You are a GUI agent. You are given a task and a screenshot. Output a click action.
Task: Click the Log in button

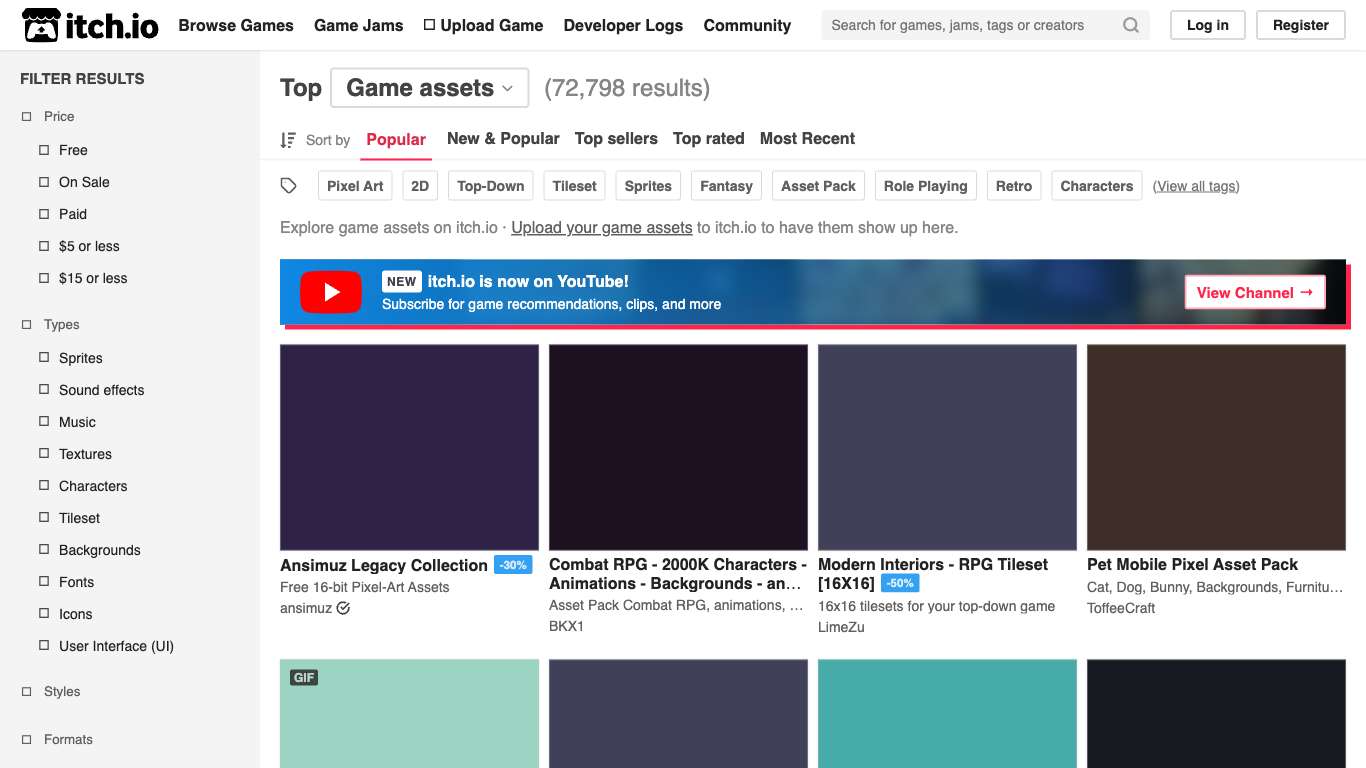pyautogui.click(x=1208, y=25)
